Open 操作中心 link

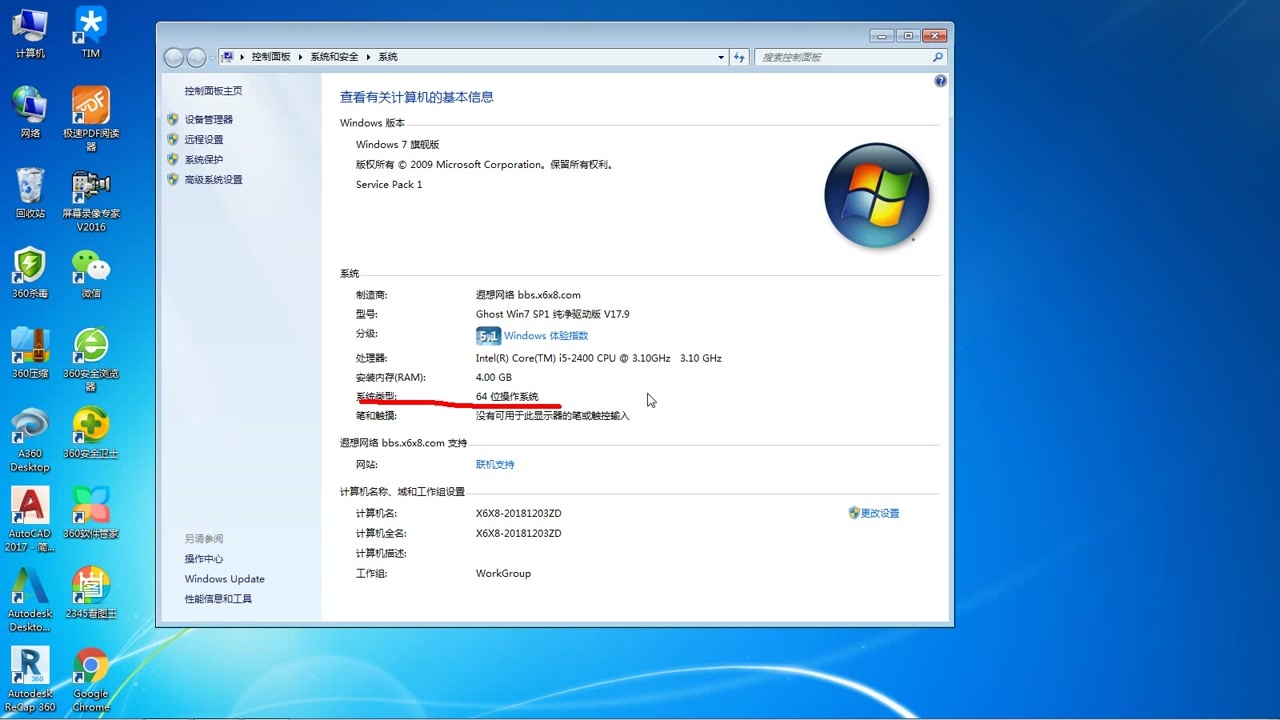[204, 559]
